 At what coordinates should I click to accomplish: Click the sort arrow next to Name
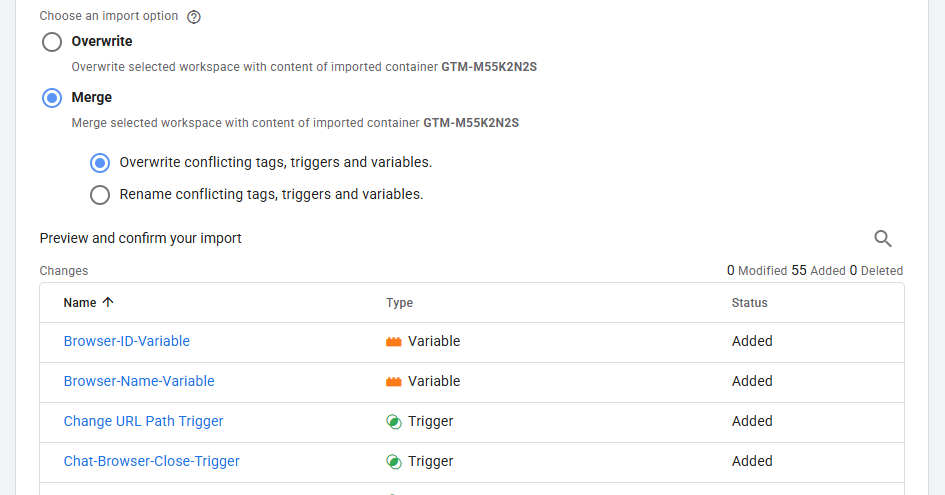coord(108,302)
